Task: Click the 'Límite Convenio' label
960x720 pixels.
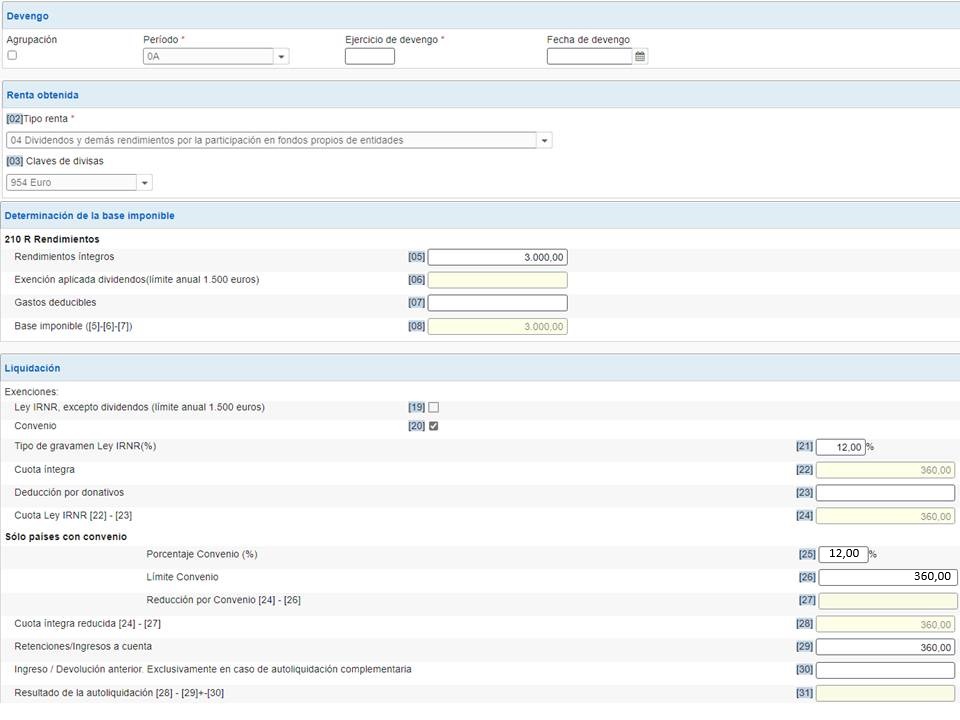Action: (x=182, y=577)
